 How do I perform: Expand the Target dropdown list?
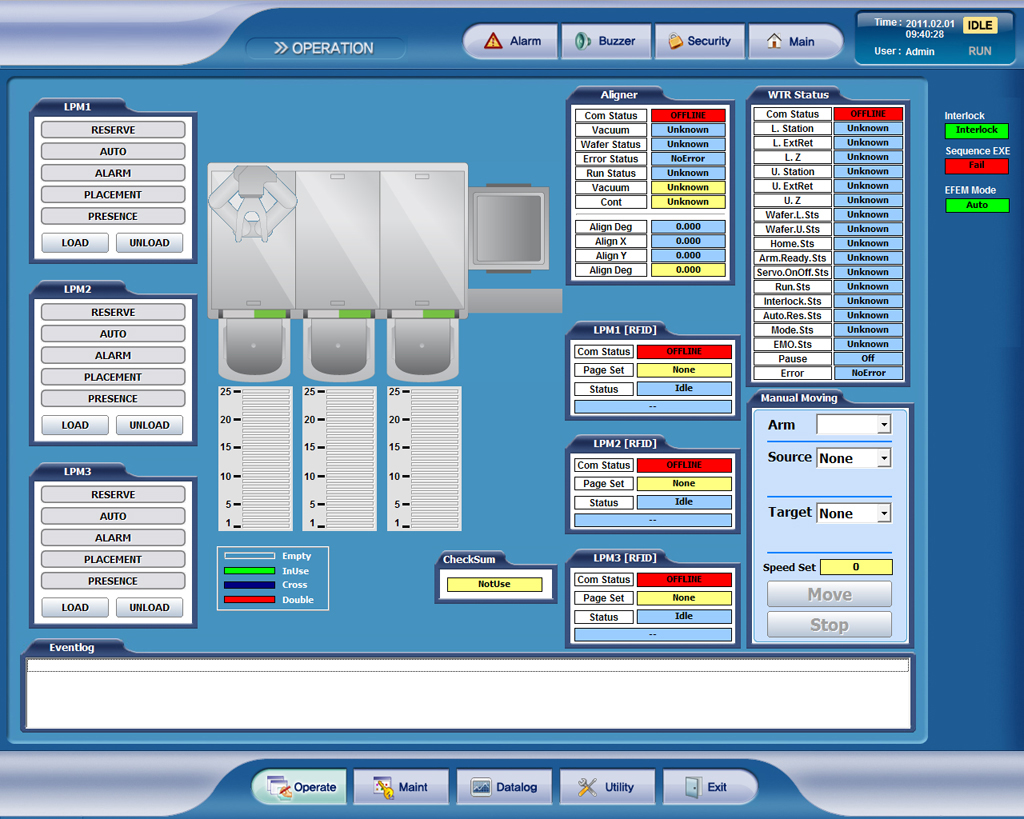coord(883,513)
